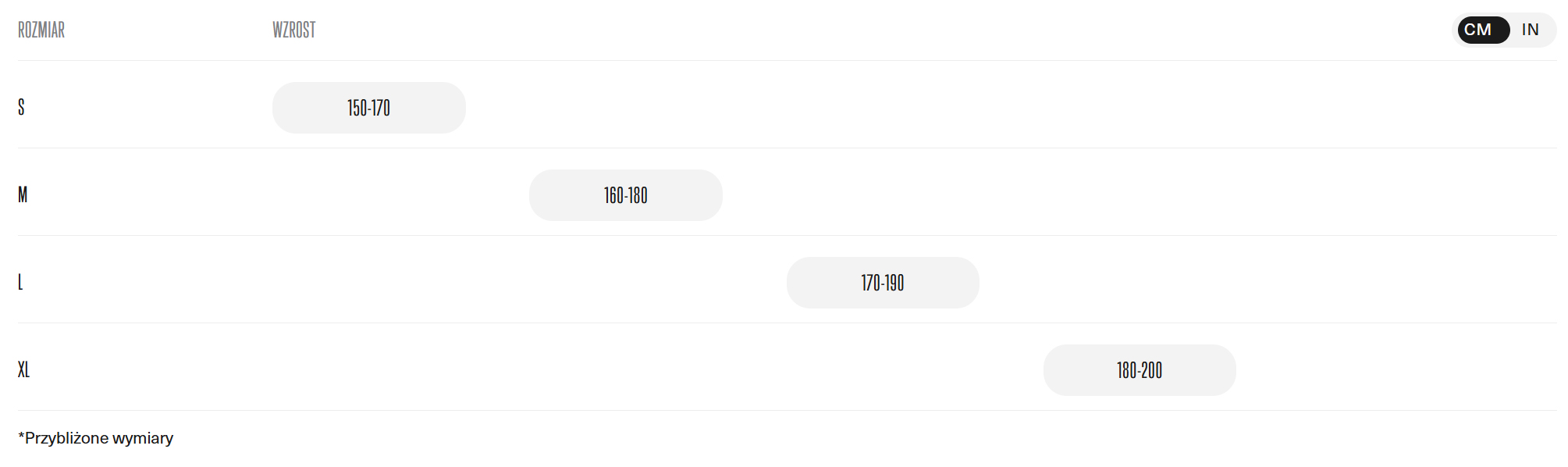Pick the height range for size S

[x=368, y=108]
